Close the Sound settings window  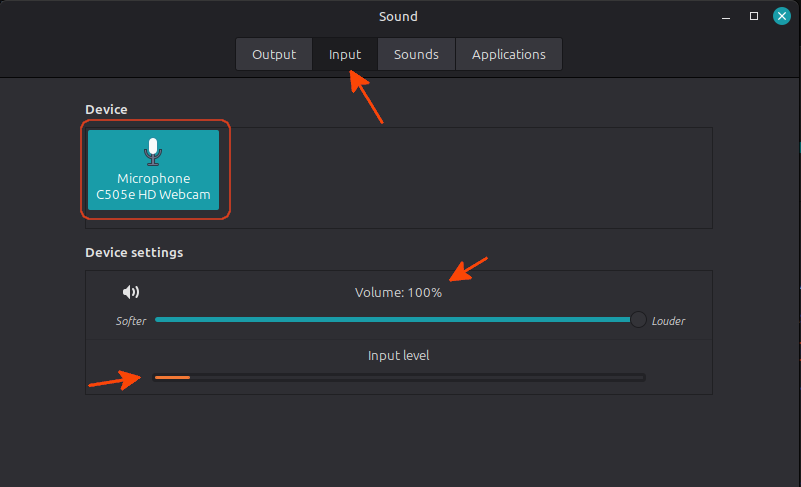(782, 16)
